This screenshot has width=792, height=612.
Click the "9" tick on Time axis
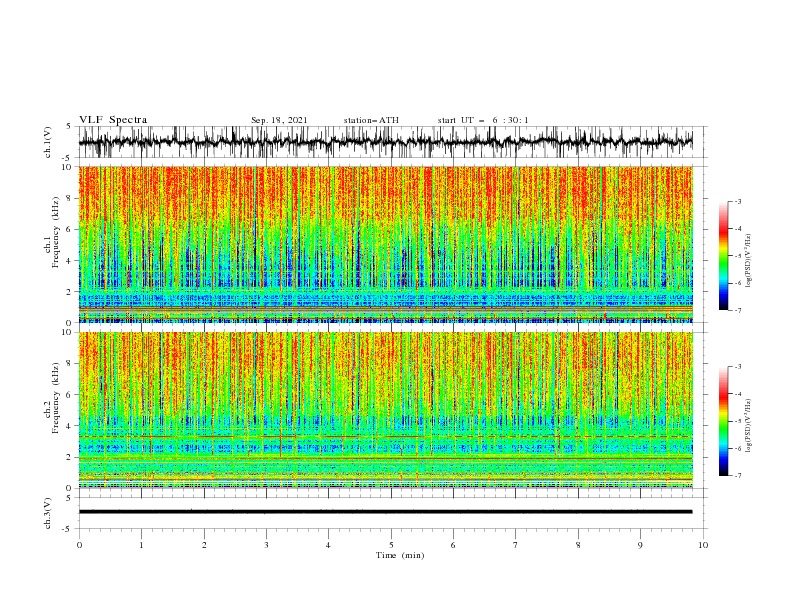pyautogui.click(x=640, y=545)
